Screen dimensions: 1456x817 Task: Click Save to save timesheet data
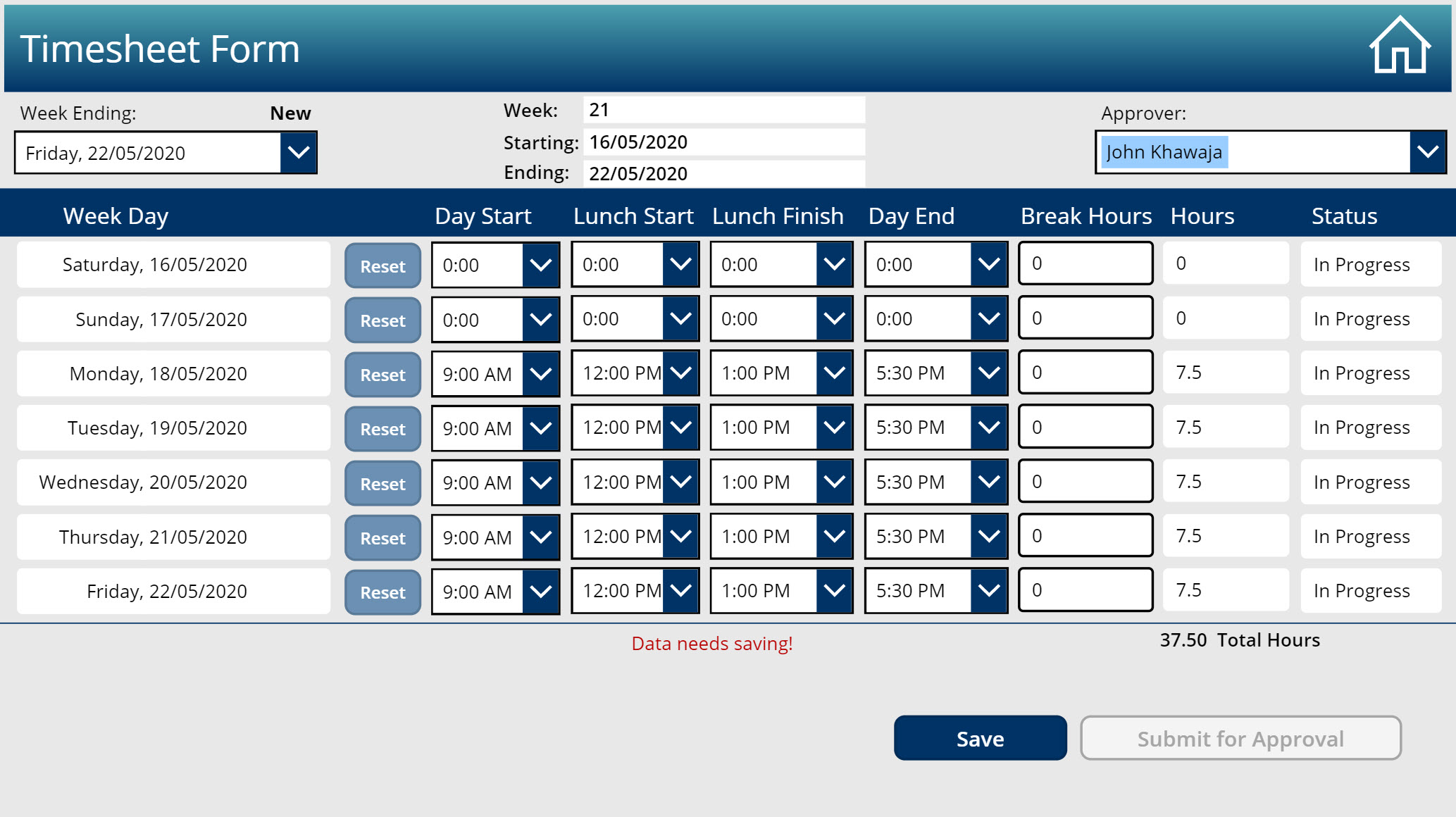(x=979, y=739)
